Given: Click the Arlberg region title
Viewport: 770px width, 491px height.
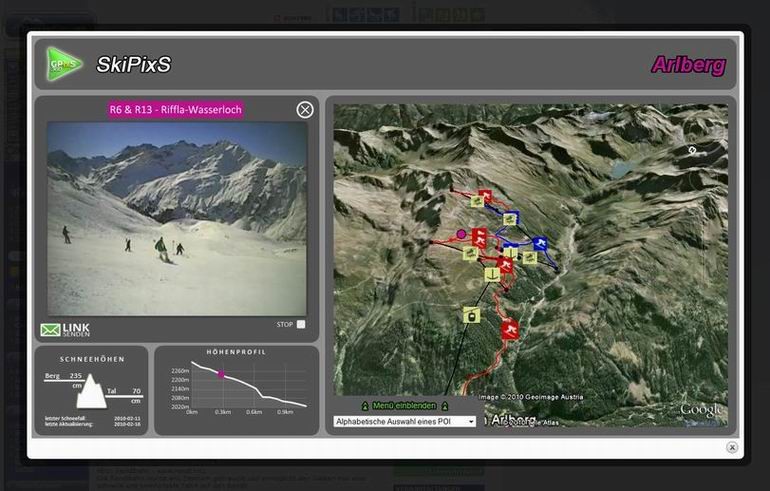Looking at the screenshot, I should 688,66.
